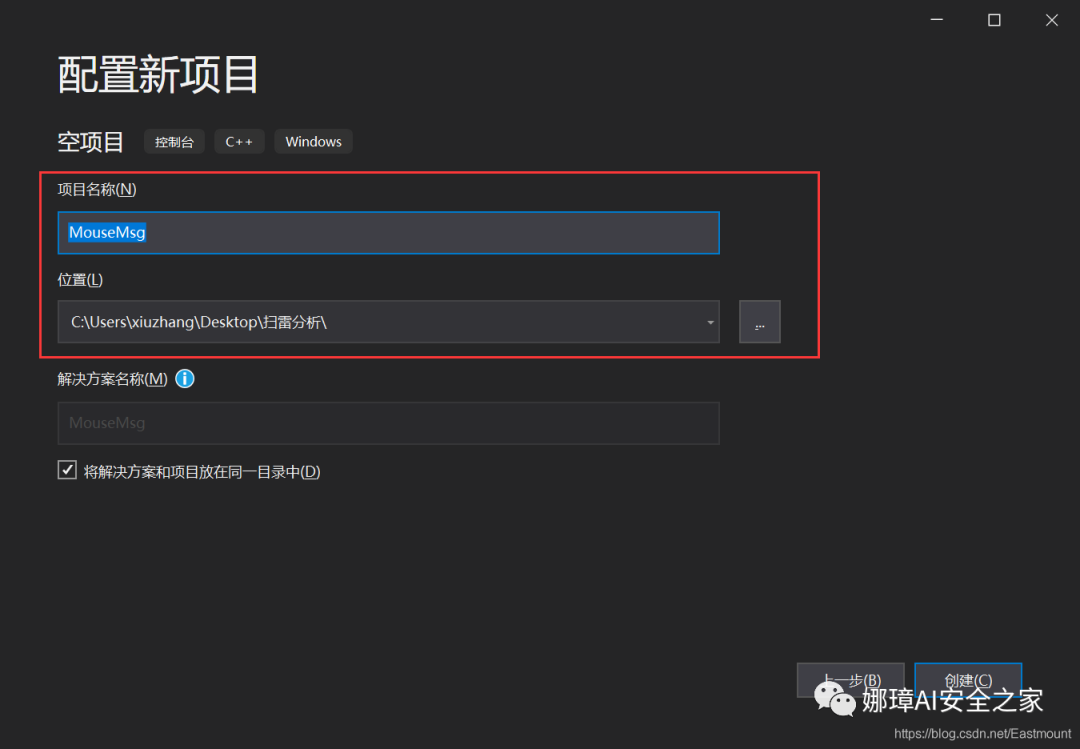Click the Windows tag label
Viewport: 1080px width, 749px height.
[313, 142]
